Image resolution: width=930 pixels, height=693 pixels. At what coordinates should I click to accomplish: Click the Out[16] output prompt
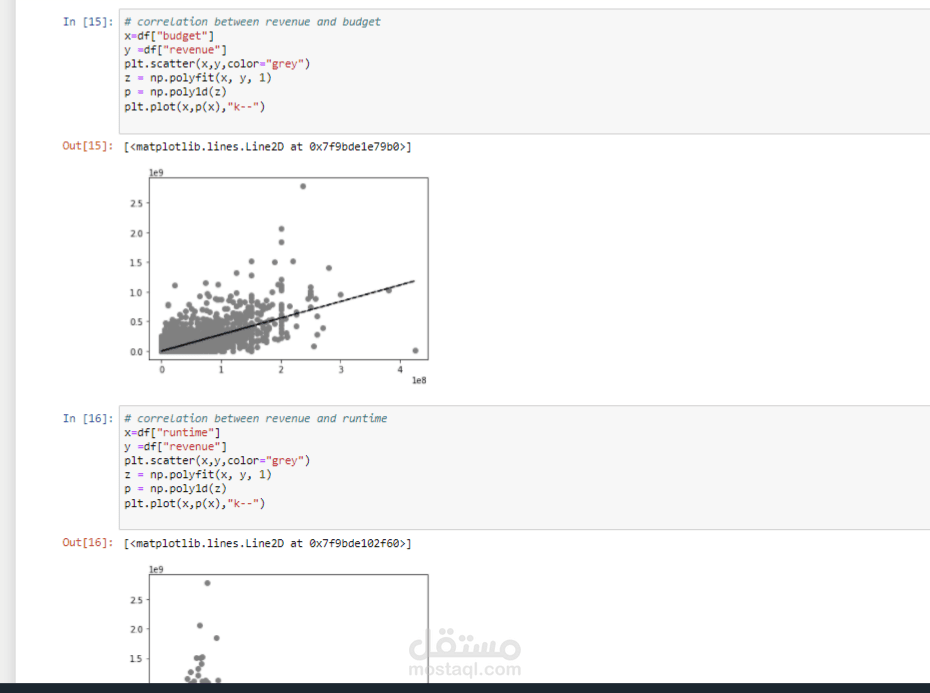[87, 543]
